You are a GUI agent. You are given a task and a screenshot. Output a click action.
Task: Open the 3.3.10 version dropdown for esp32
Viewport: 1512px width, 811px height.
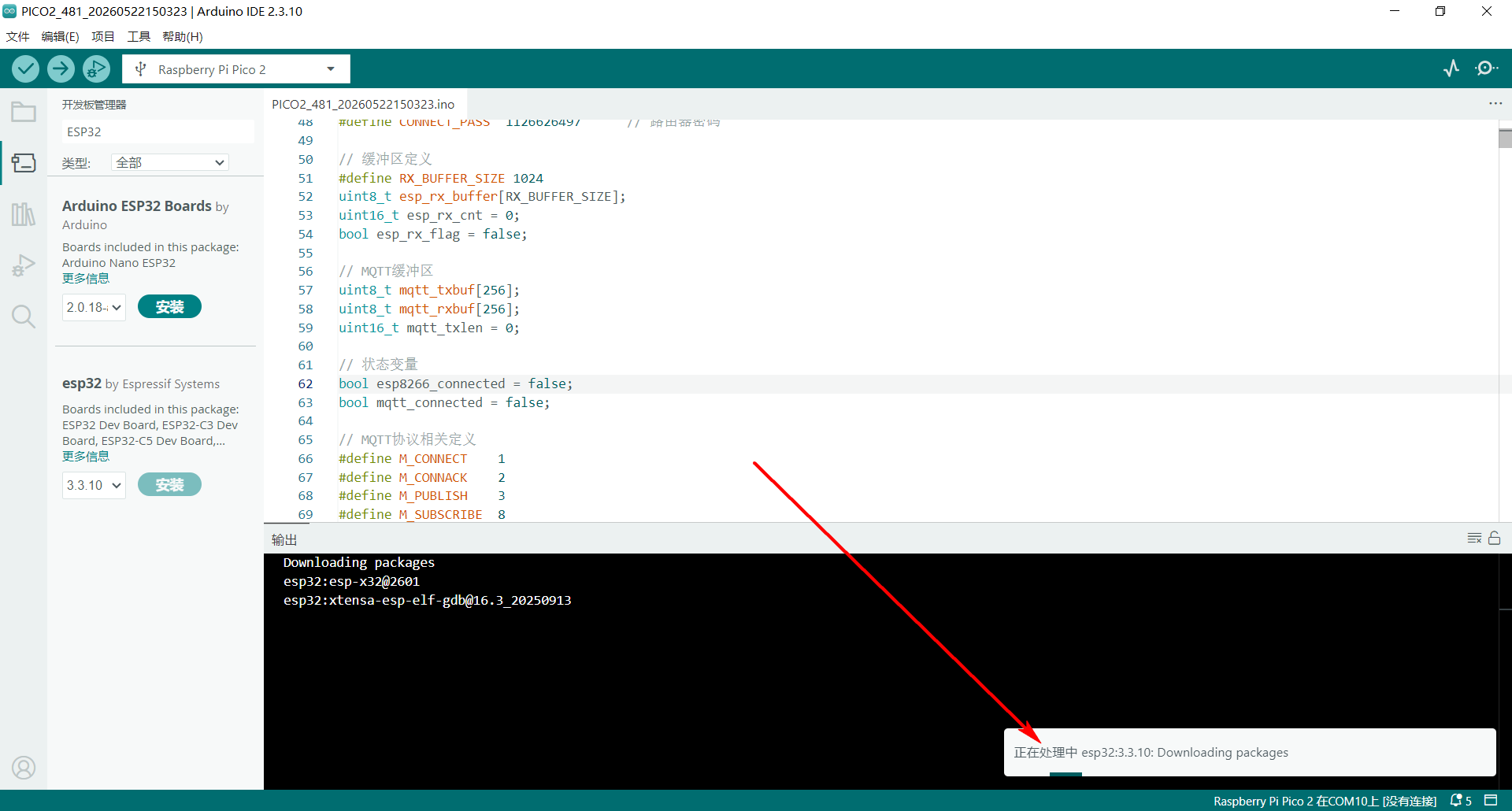coord(94,485)
